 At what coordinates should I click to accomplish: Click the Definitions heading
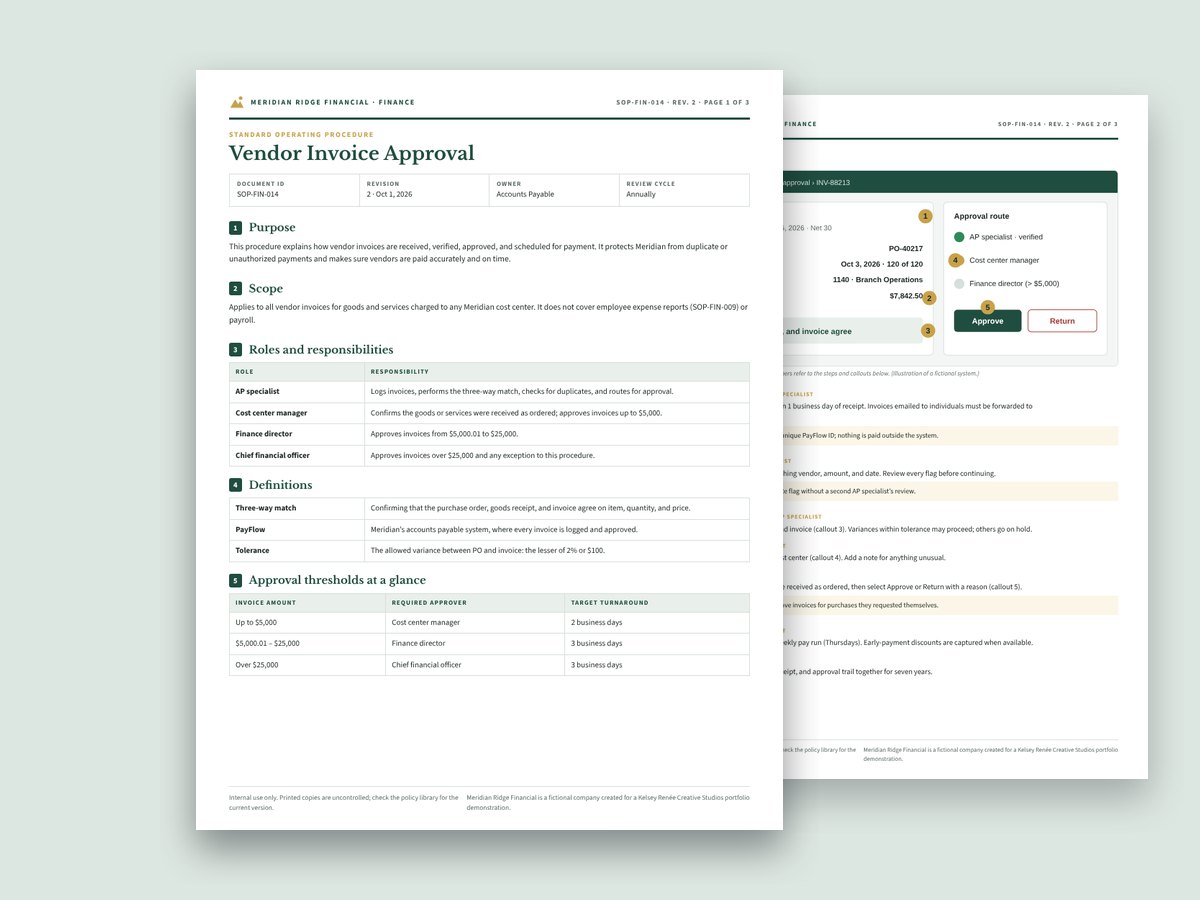(x=280, y=485)
